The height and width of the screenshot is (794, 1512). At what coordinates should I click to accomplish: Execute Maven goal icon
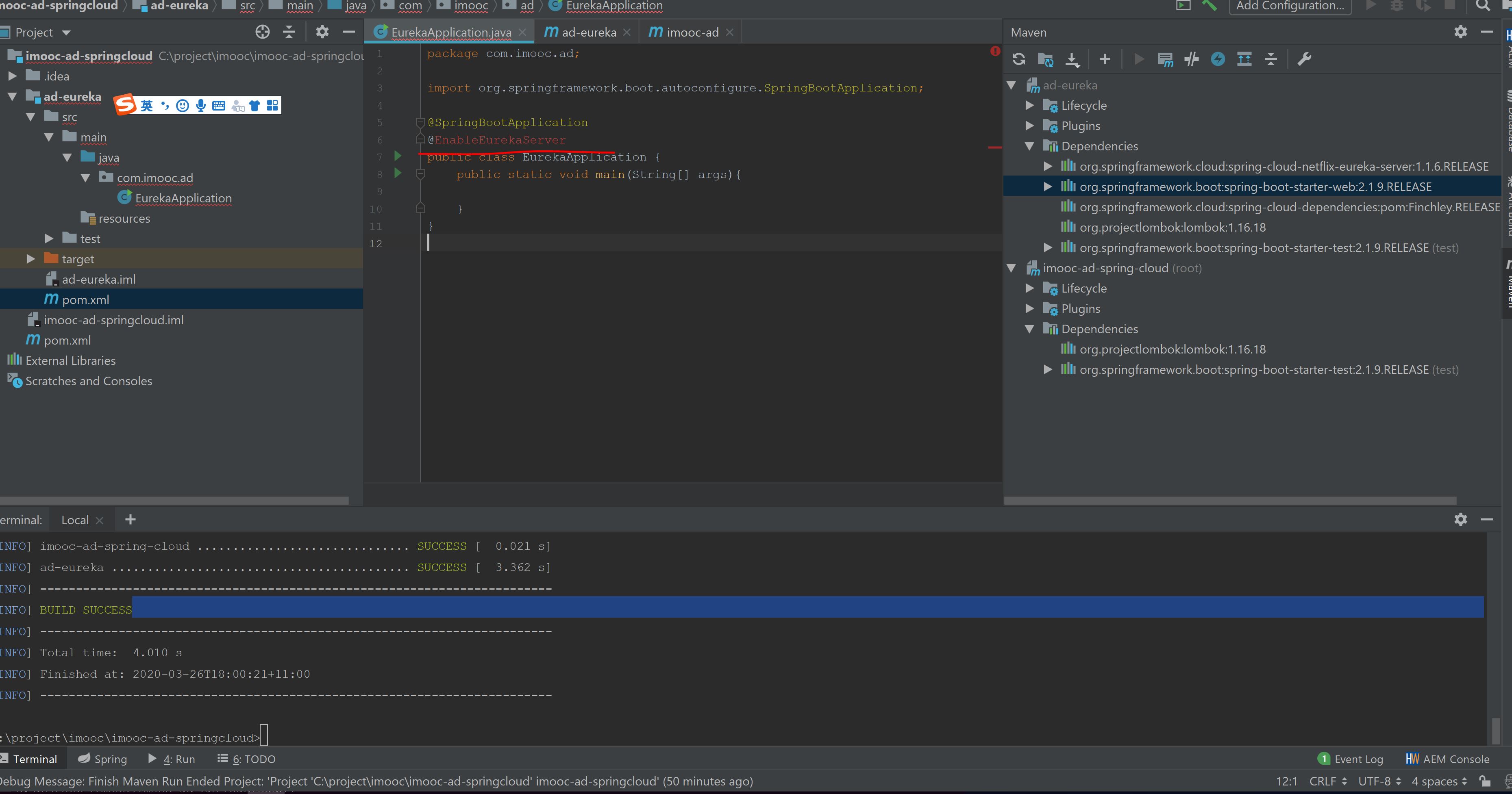pyautogui.click(x=1165, y=59)
